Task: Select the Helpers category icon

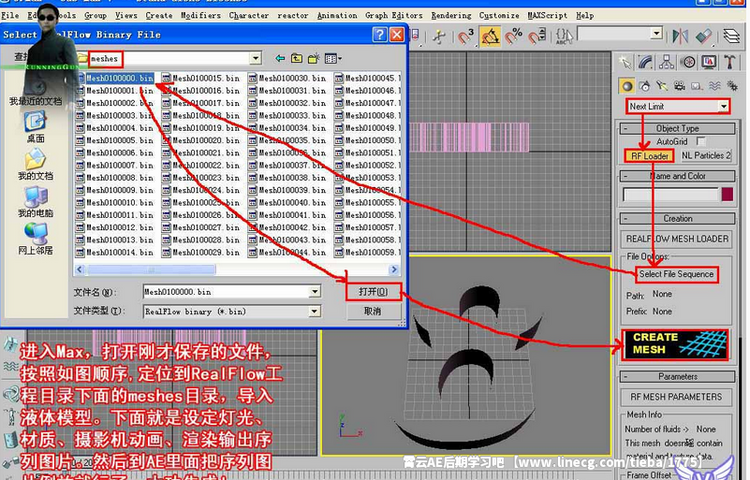Action: click(697, 86)
